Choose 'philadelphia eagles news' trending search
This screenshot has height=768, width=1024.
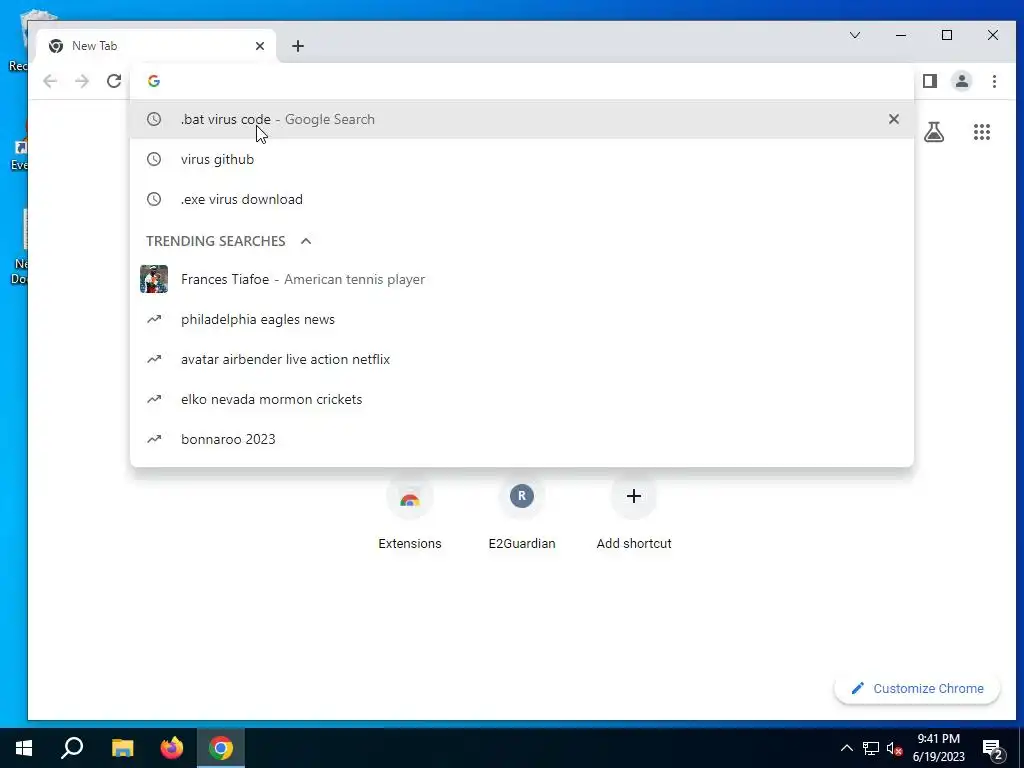point(522,319)
